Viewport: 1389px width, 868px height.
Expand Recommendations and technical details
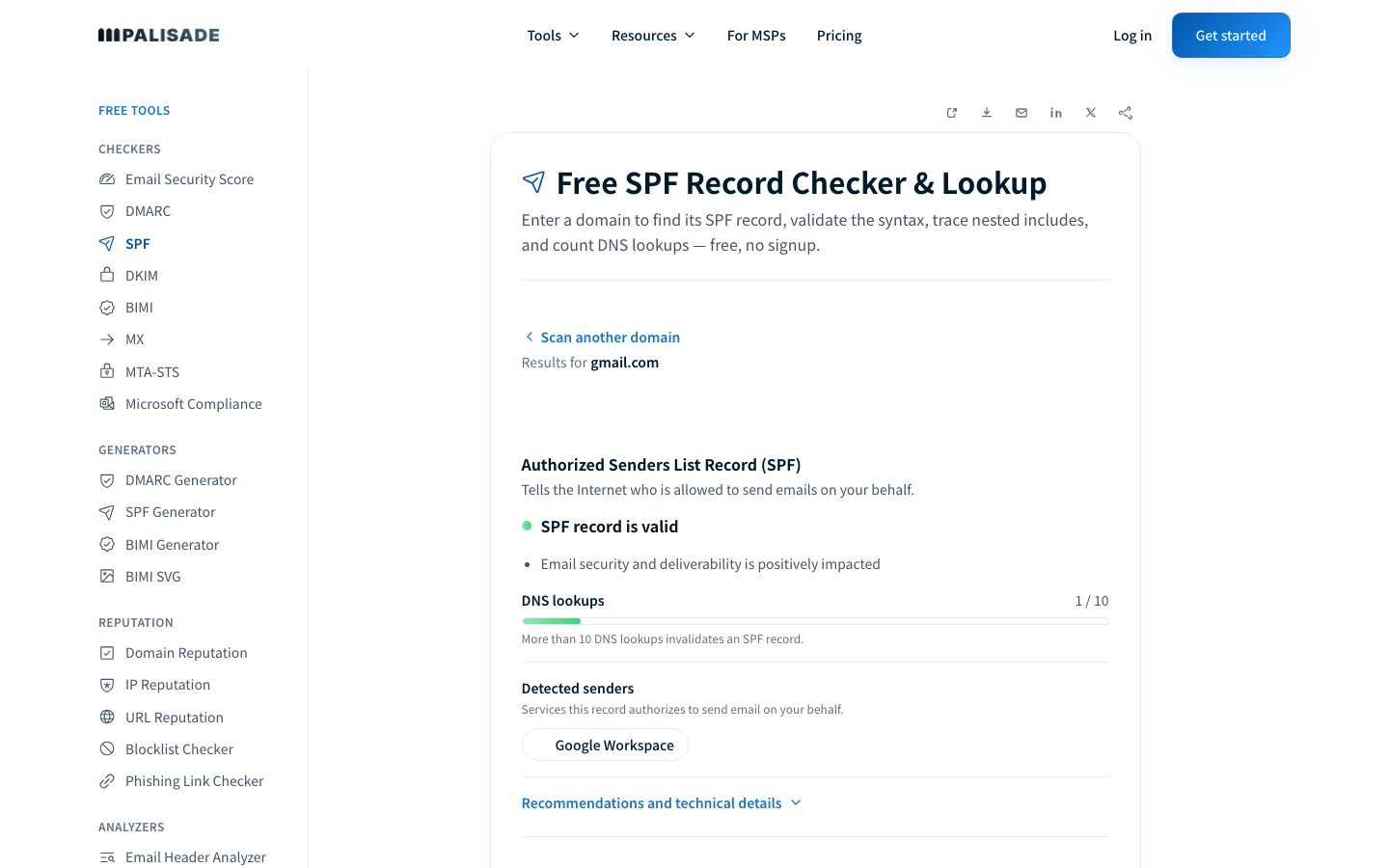[x=662, y=803]
